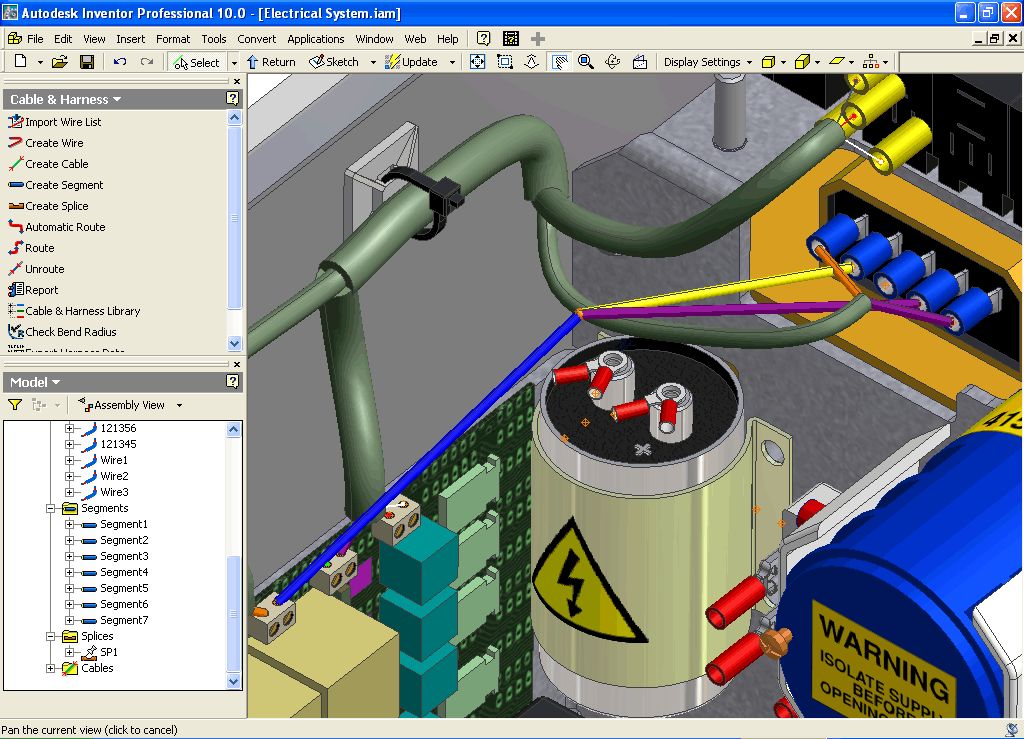Click the Check Bend Radius icon

click(x=16, y=332)
